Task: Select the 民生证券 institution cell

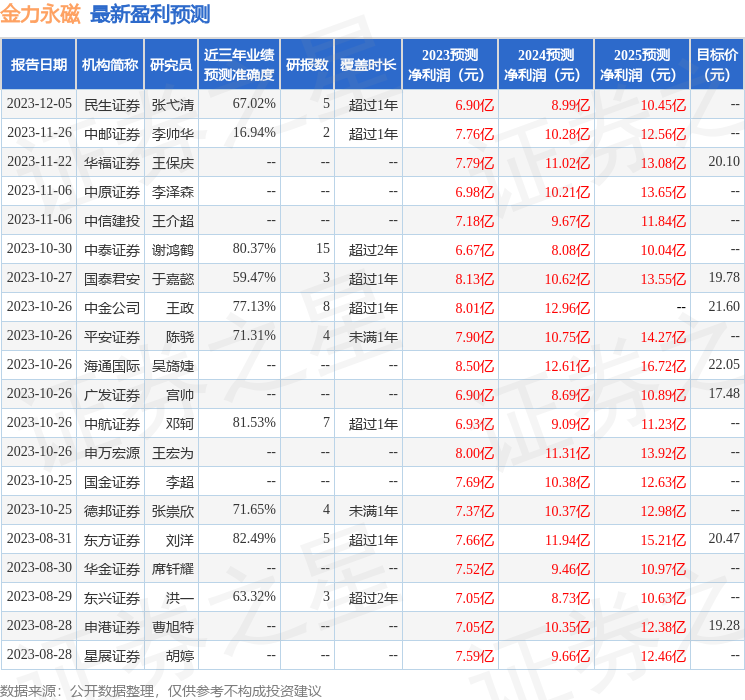Action: click(x=112, y=105)
